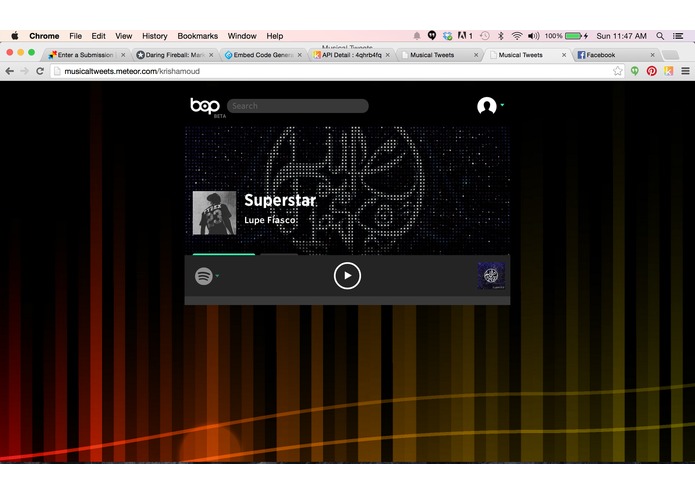Screen dimensions: 695x494
Task: Click the orange K extension icon
Action: [668, 71]
